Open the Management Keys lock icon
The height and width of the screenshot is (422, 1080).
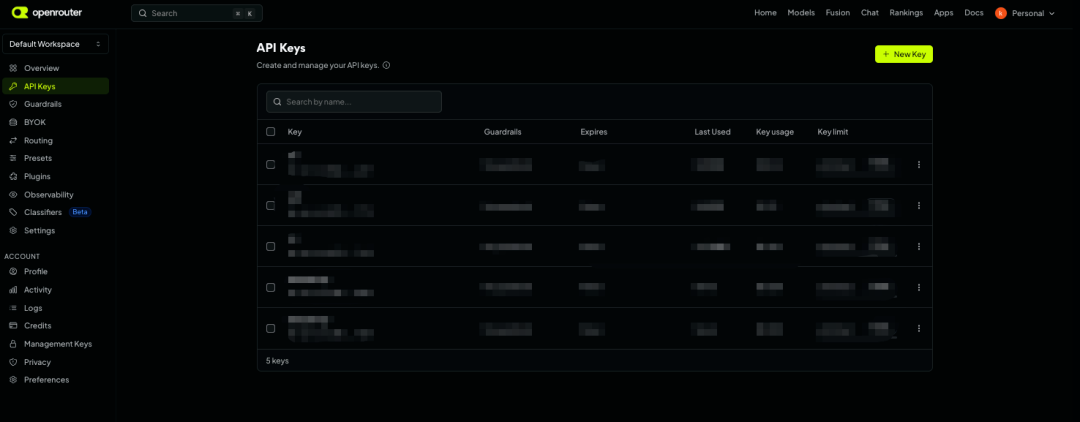13,344
